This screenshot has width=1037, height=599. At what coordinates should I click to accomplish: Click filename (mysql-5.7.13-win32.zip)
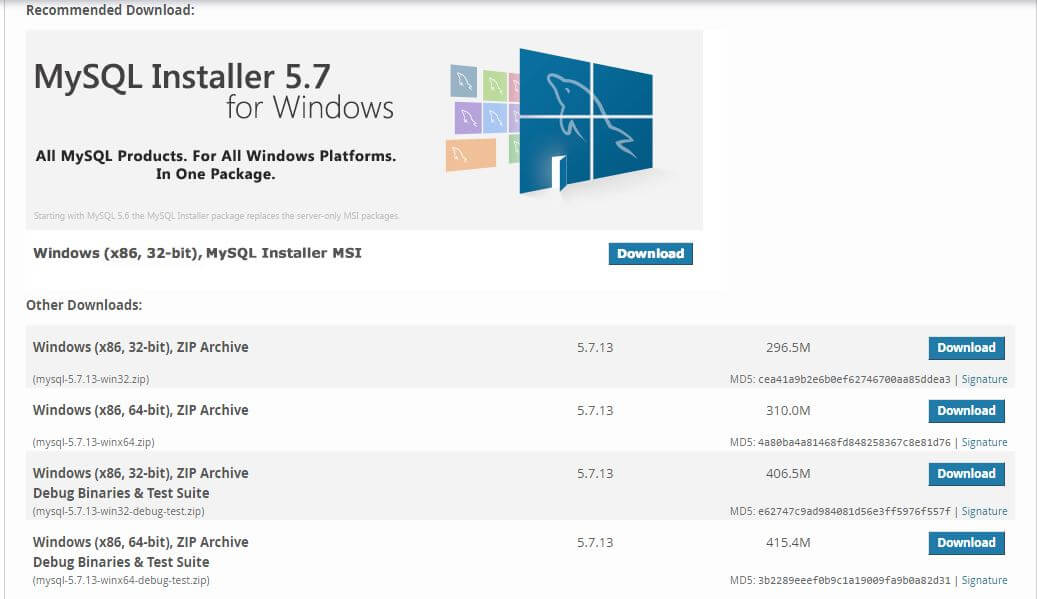[x=91, y=379]
